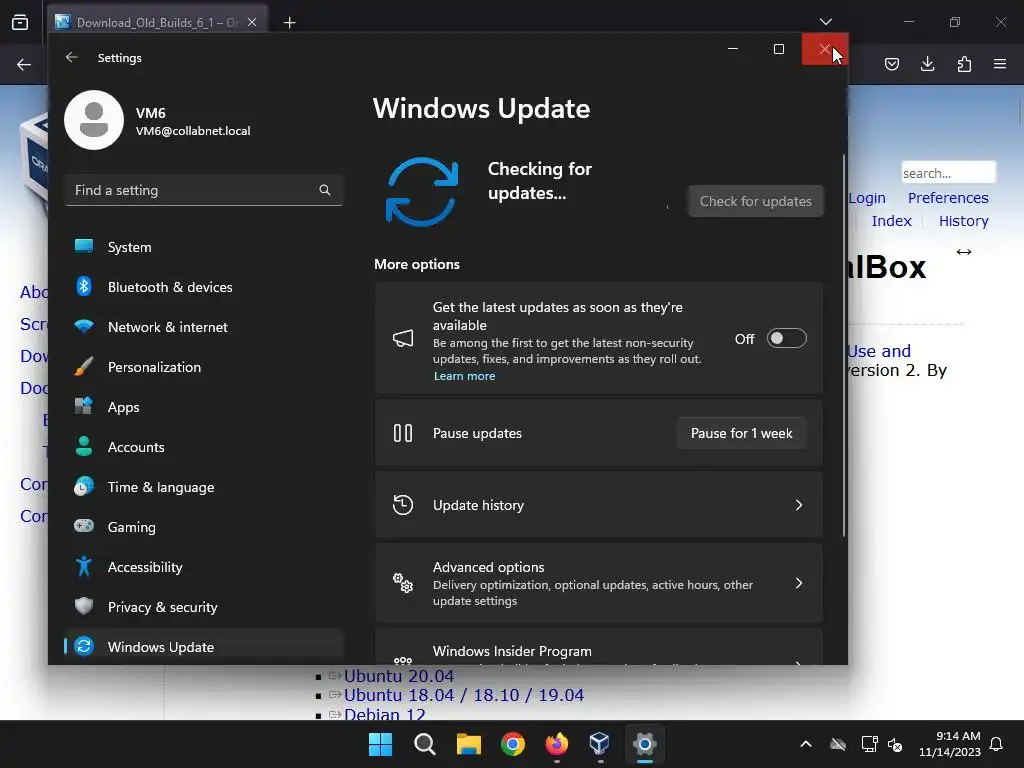Expand Update history chevron
1024x768 pixels.
799,505
